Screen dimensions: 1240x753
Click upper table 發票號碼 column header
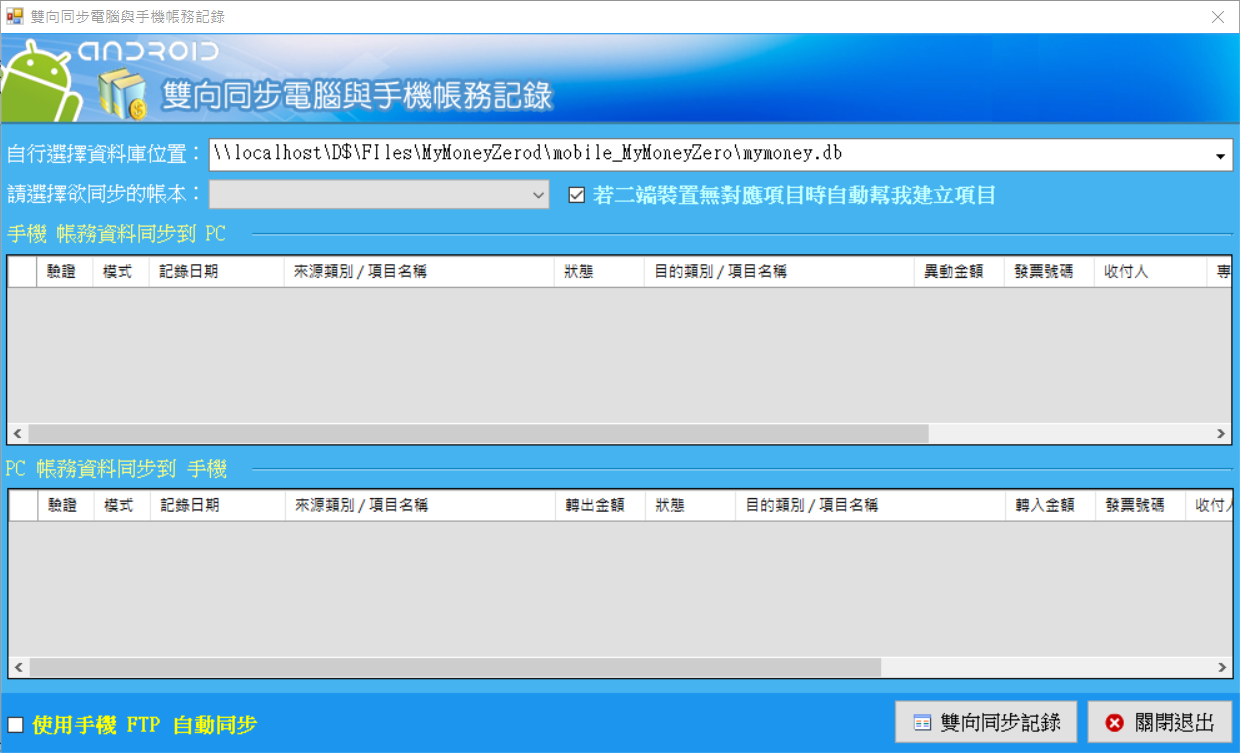pos(1049,272)
